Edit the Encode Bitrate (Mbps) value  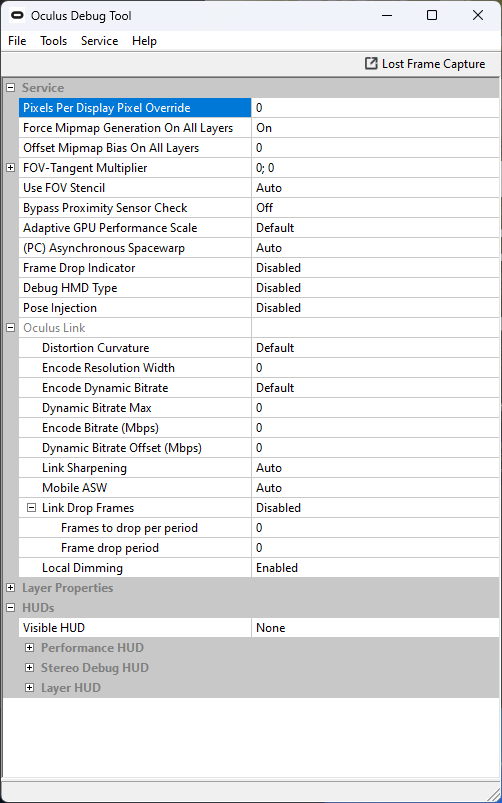click(x=375, y=428)
